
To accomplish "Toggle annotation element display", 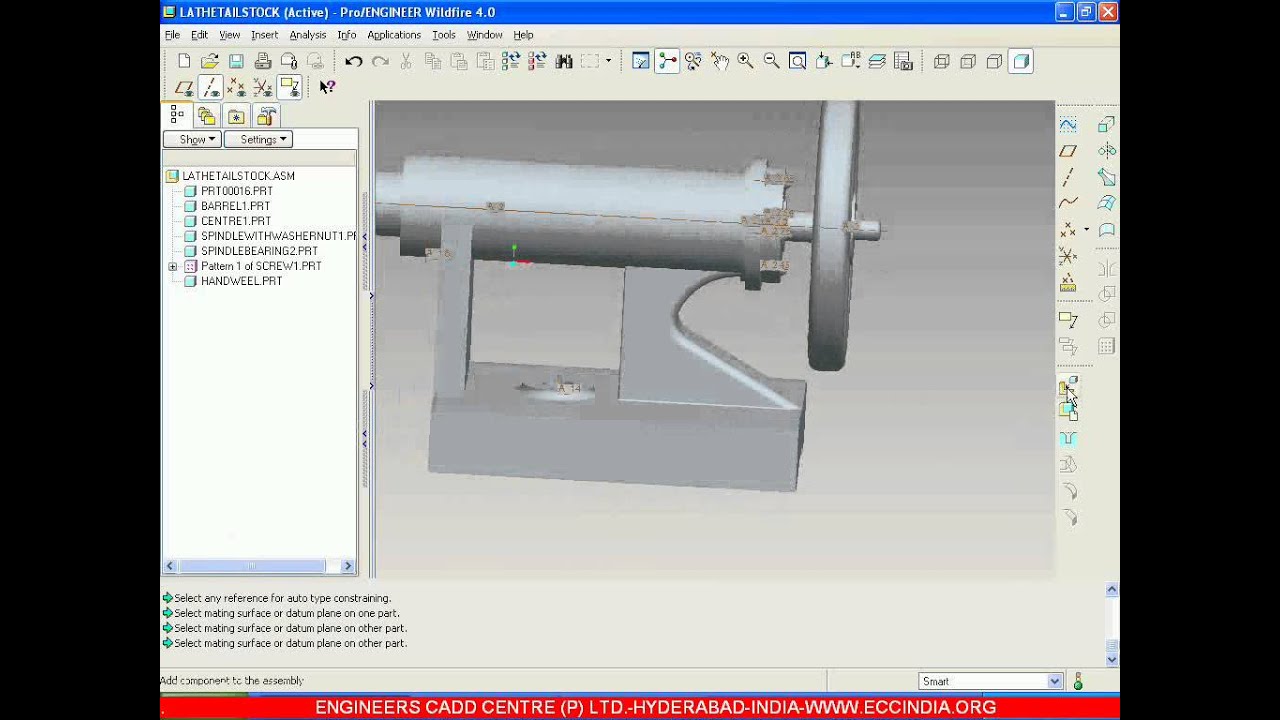I will coord(289,88).
